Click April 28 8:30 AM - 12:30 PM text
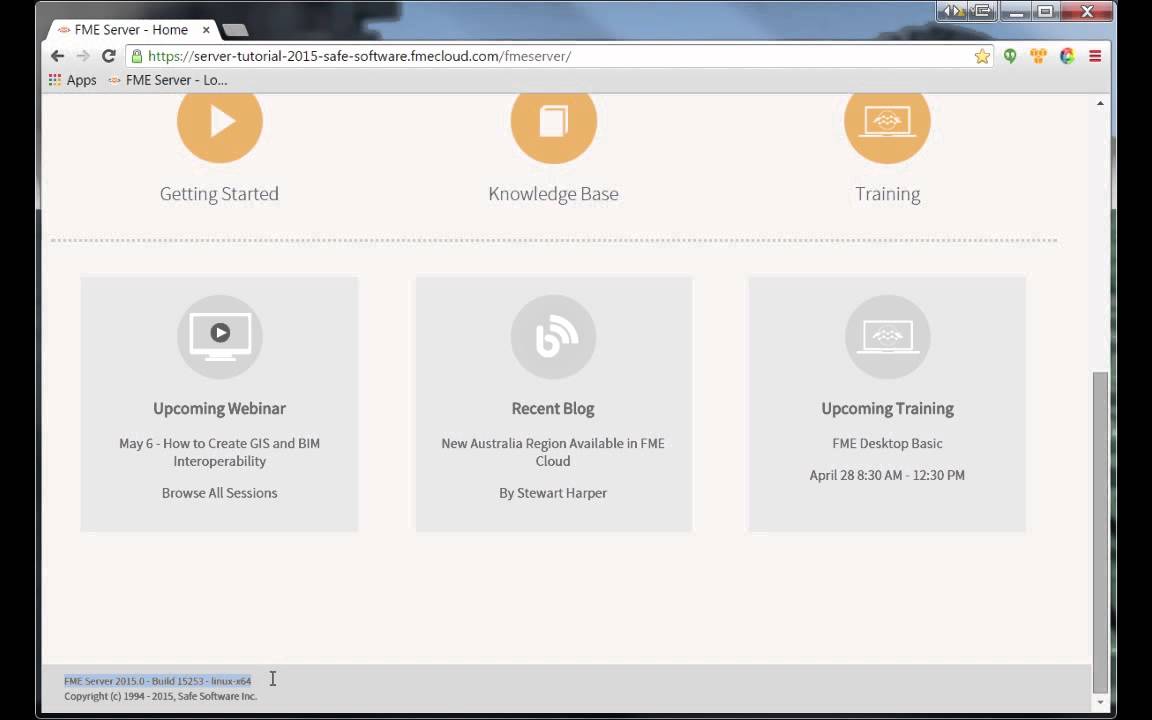Screen dimensions: 1152x720 pyautogui.click(x=887, y=475)
